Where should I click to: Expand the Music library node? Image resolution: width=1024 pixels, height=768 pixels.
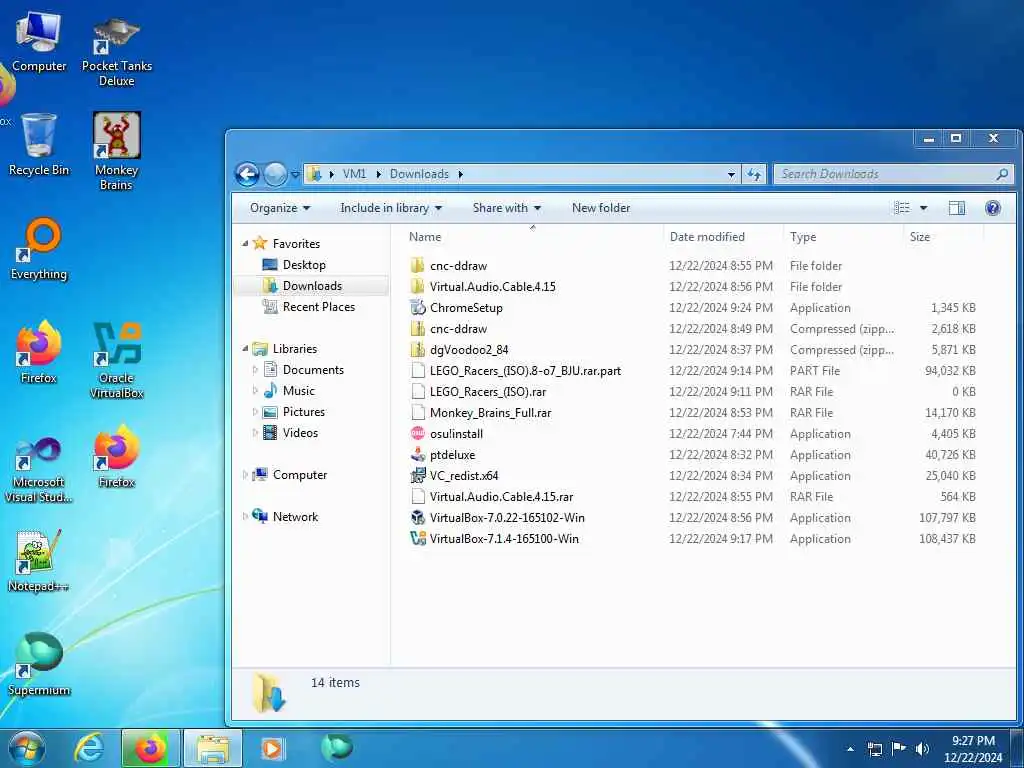tap(255, 391)
